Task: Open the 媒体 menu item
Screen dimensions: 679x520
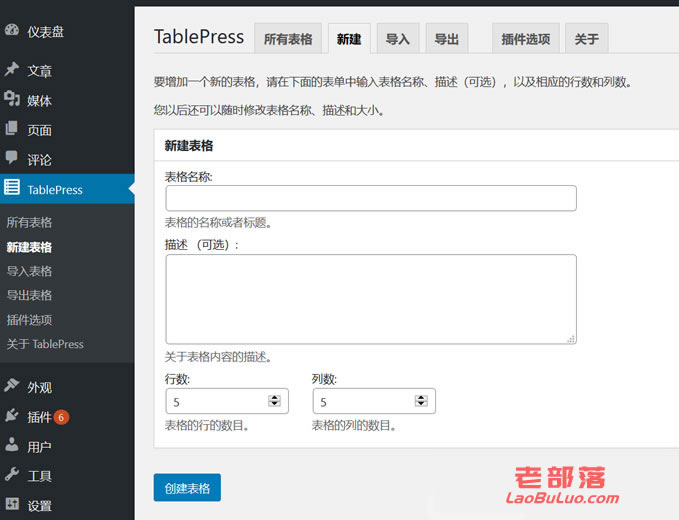Action: [39, 101]
